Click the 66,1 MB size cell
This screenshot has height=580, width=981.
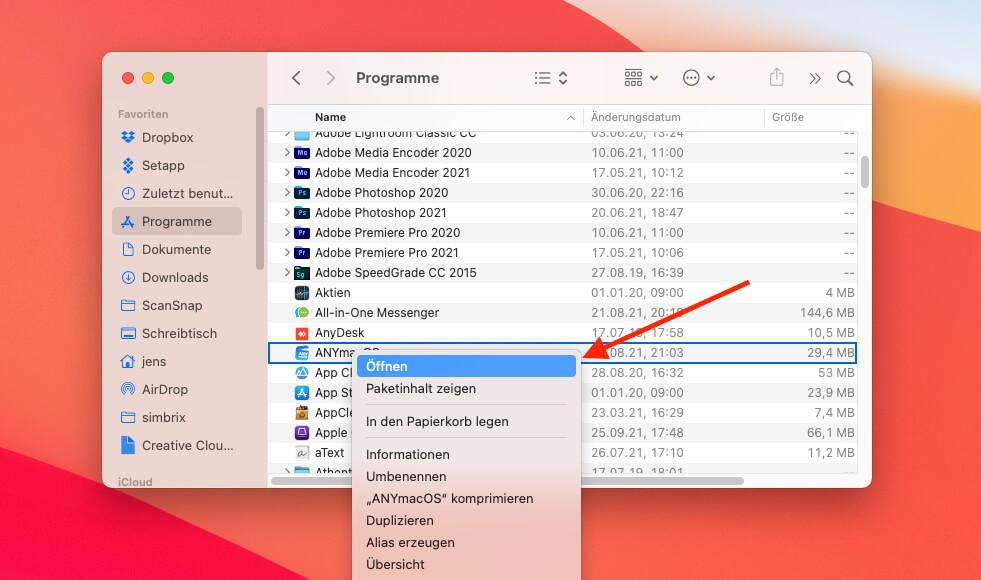[x=830, y=433]
